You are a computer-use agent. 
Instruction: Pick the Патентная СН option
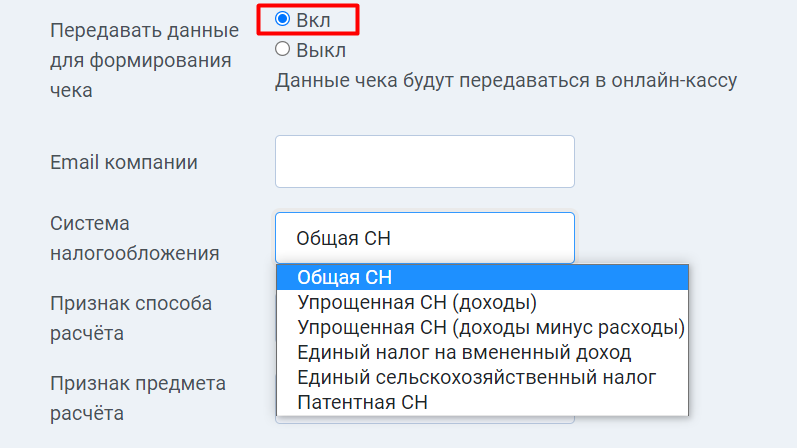click(x=482, y=402)
